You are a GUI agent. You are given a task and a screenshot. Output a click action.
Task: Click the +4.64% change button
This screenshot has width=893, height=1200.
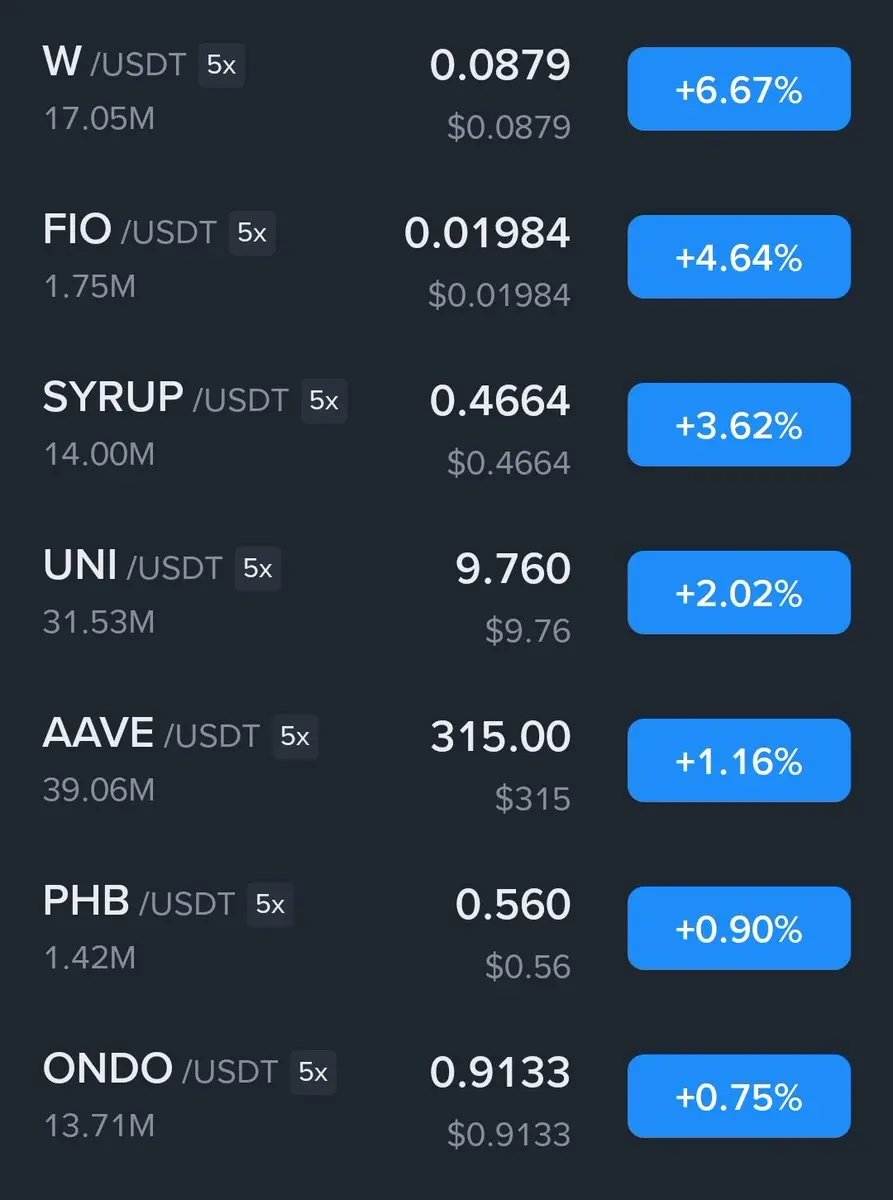[x=739, y=258]
